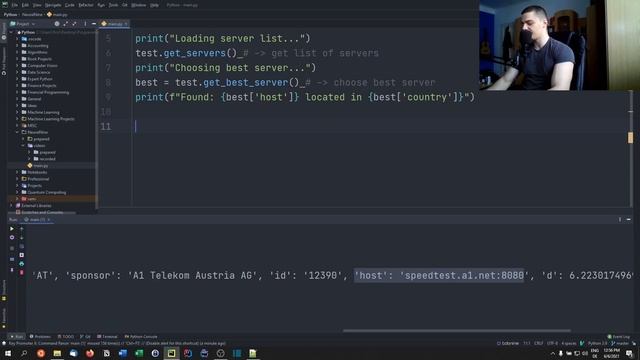Open Firefox from the taskbar
Screen dimensions: 640x360
(90, 353)
